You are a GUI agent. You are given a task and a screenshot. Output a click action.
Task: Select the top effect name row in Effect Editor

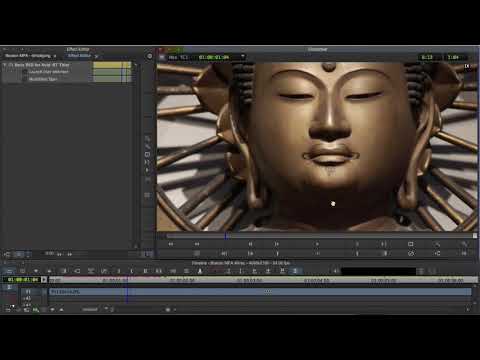[42, 65]
